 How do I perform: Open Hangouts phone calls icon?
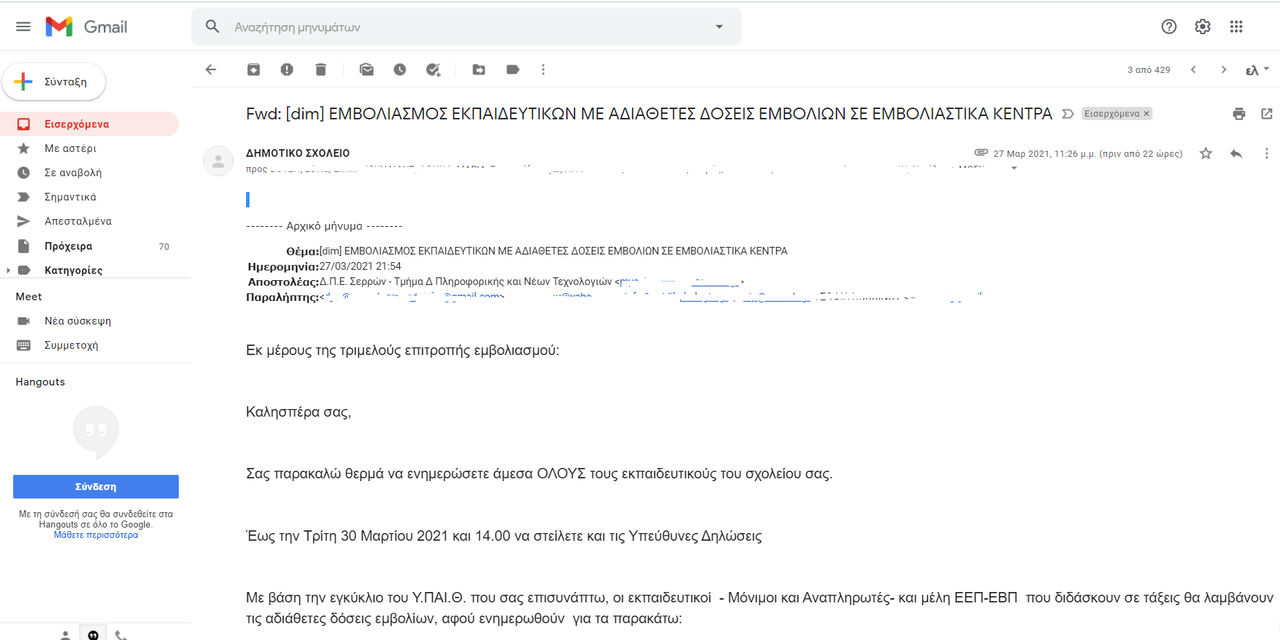coord(121,634)
